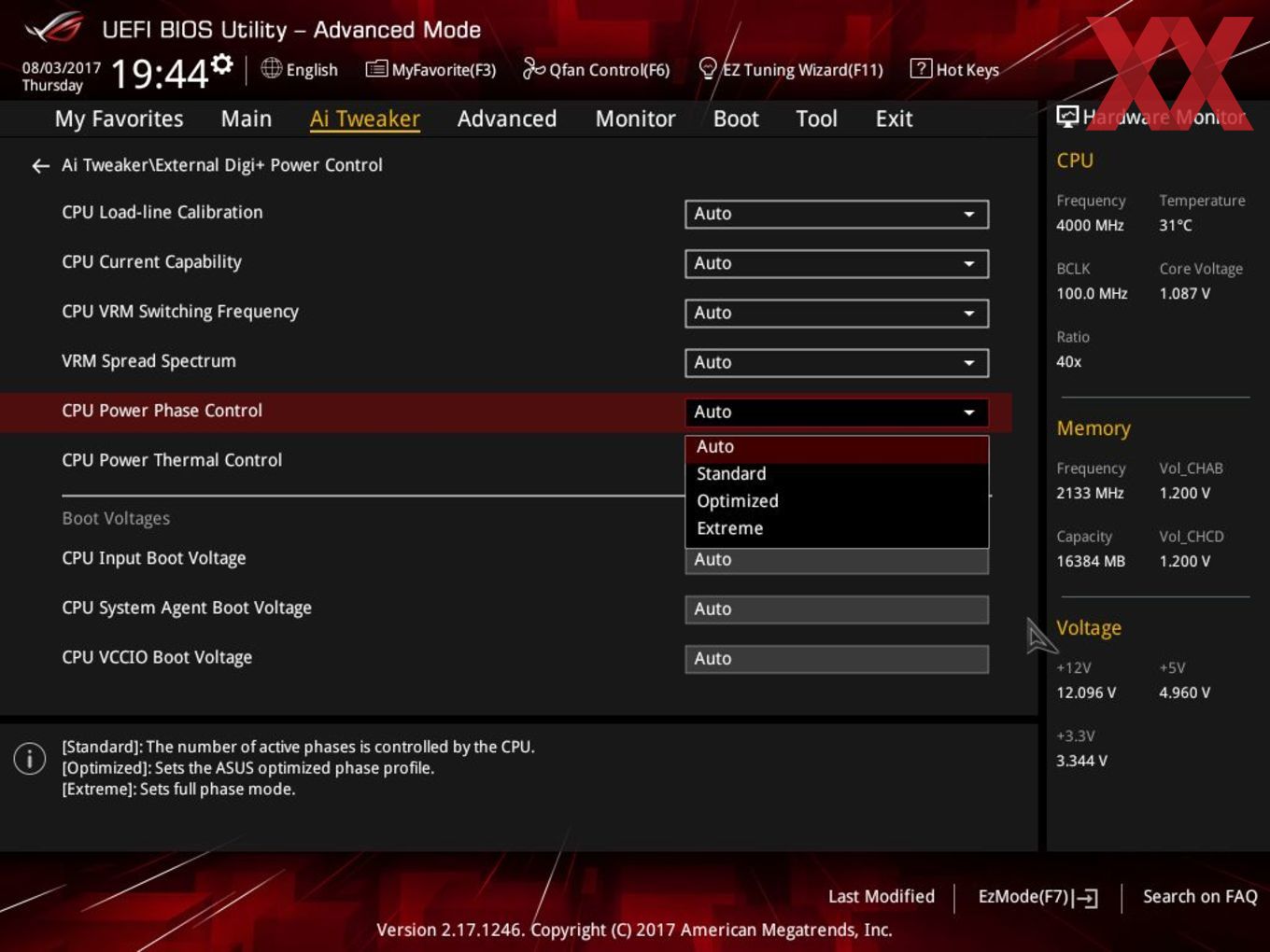Viewport: 1270px width, 952px height.
Task: Click the 3.344 V reading
Action: 1081,762
